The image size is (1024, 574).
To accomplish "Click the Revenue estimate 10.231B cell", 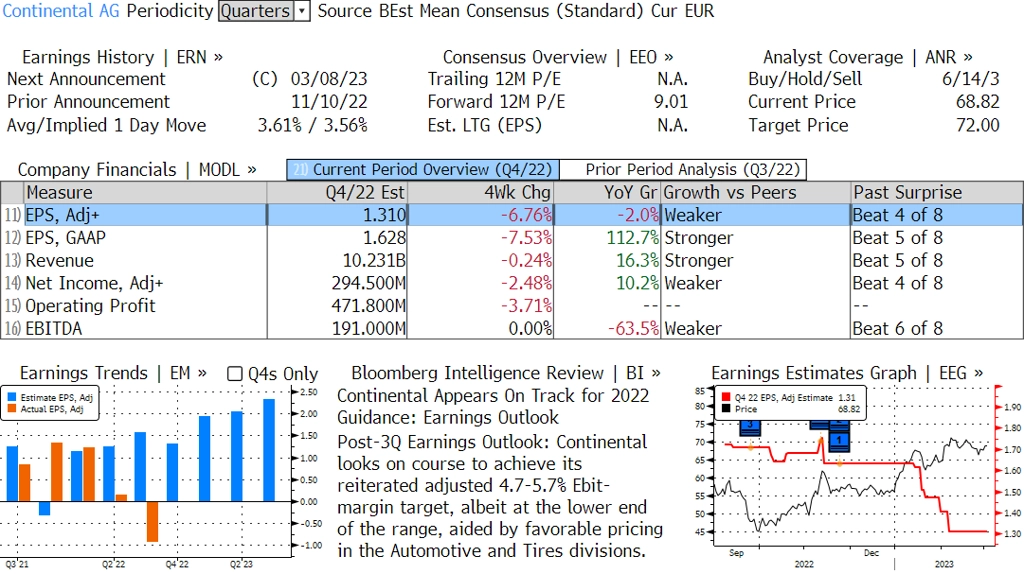I will pyautogui.click(x=337, y=261).
